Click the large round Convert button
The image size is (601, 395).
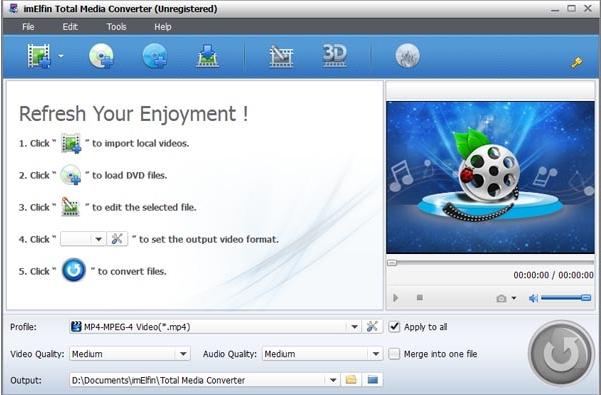coord(561,353)
